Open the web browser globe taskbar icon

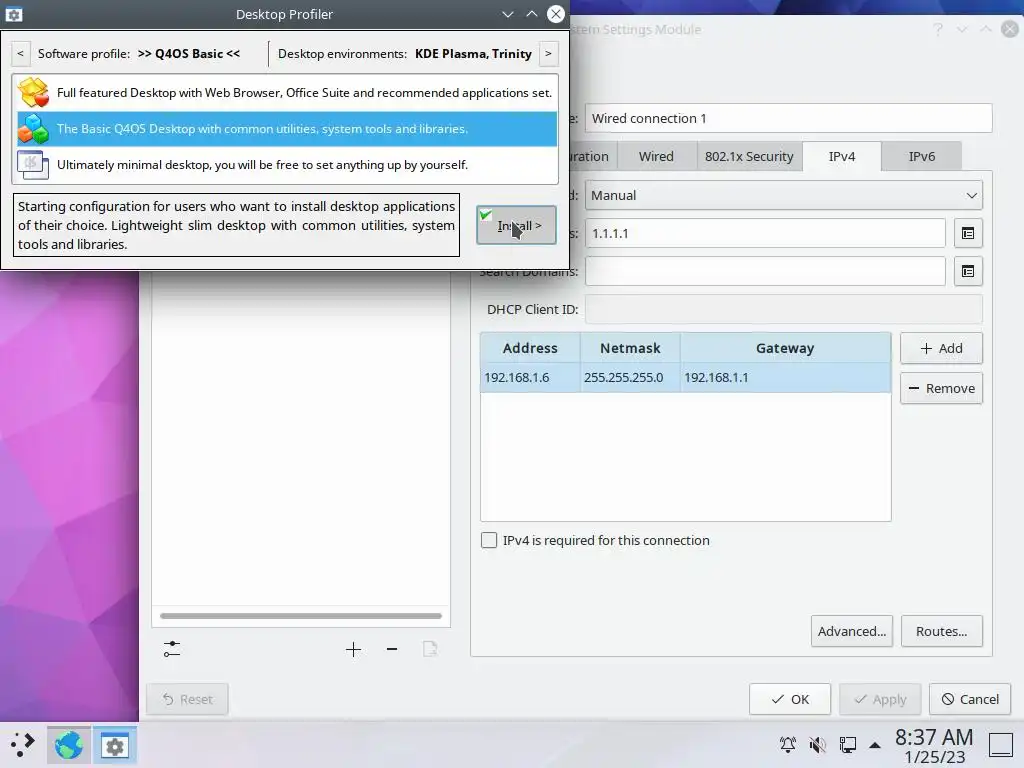point(69,744)
